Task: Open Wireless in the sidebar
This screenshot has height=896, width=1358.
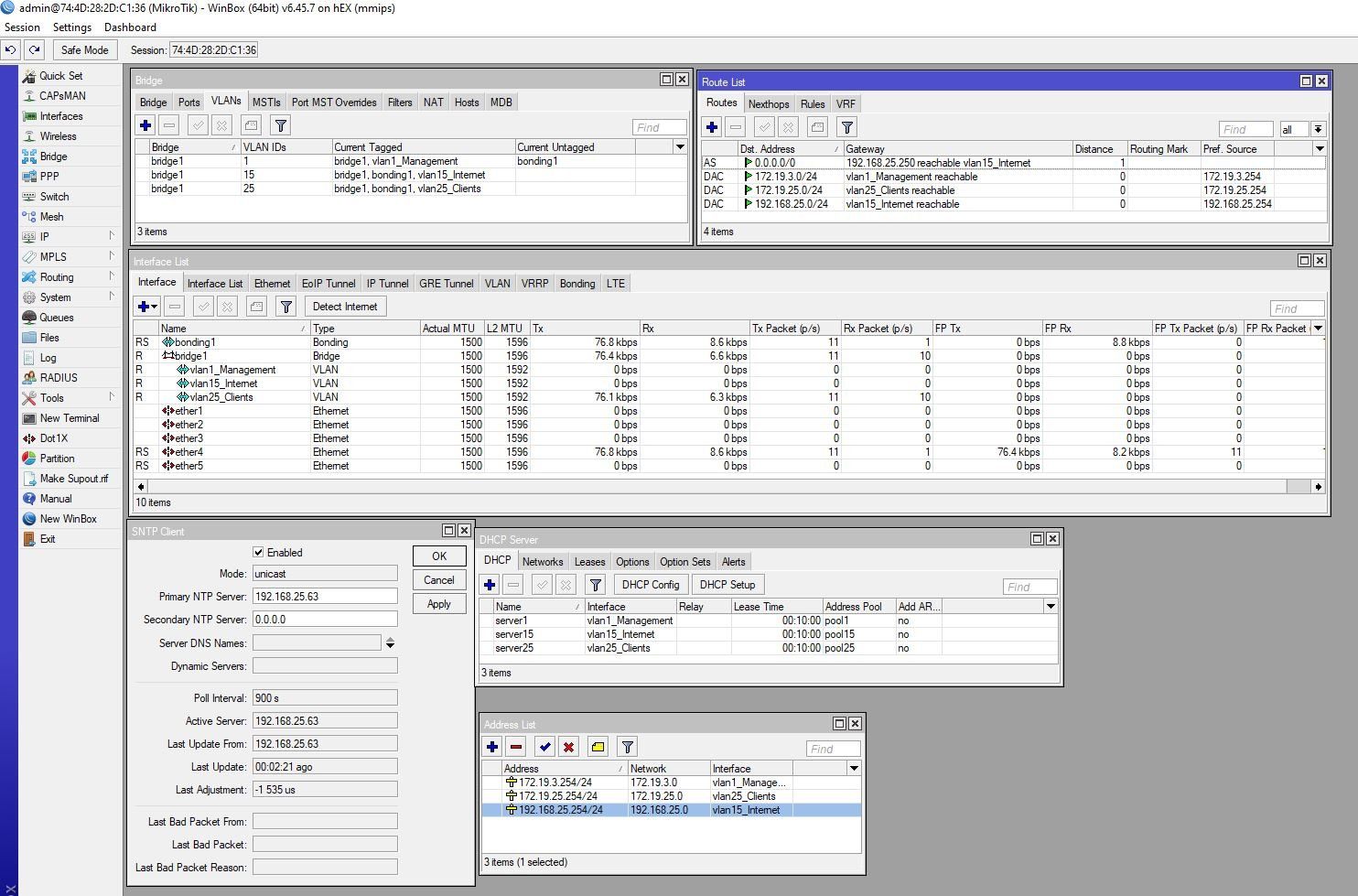Action: pos(58,136)
